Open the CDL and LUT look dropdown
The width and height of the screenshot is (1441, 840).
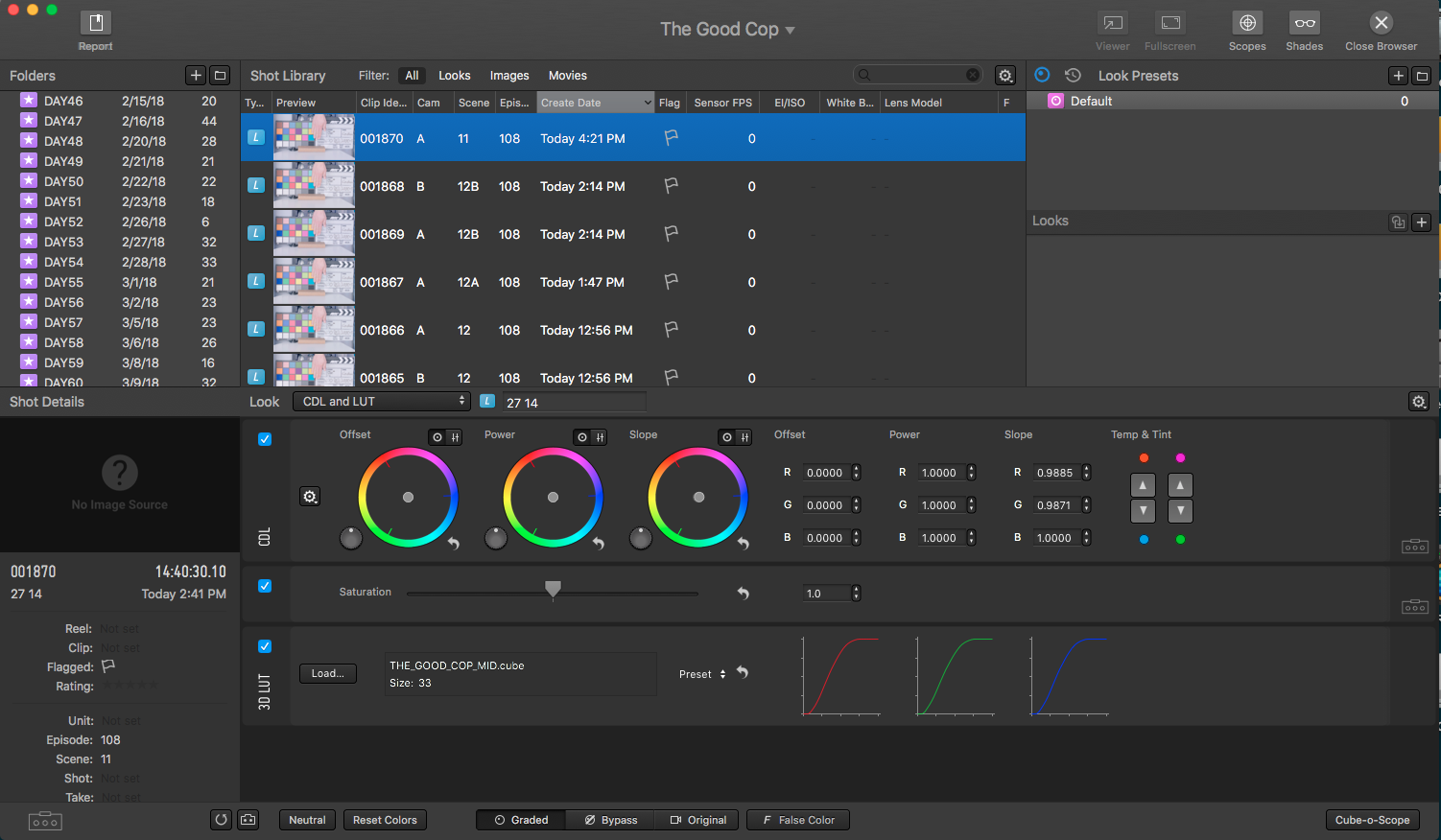pyautogui.click(x=381, y=402)
